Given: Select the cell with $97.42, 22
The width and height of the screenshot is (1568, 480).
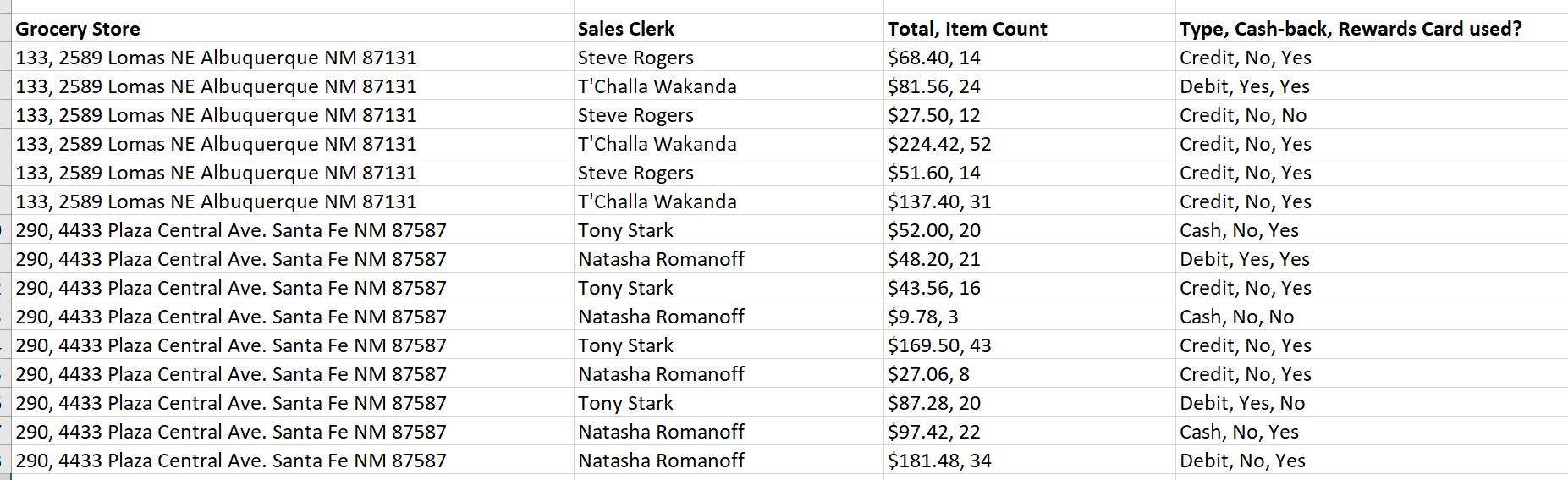Looking at the screenshot, I should click(1029, 431).
